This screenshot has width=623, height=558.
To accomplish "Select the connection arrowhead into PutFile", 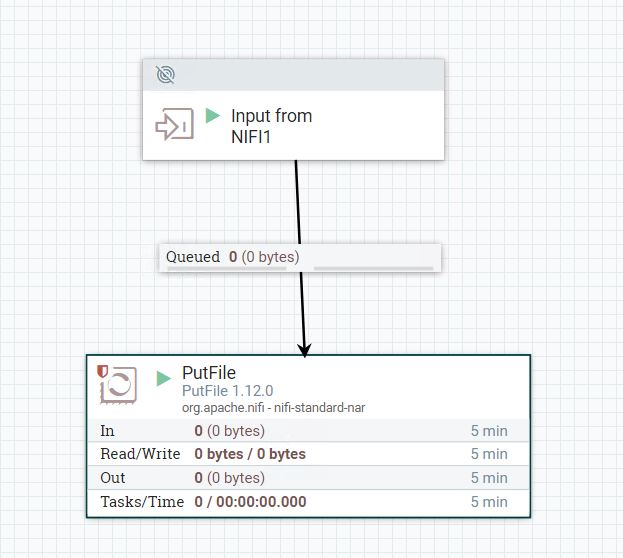I will pos(304,350).
